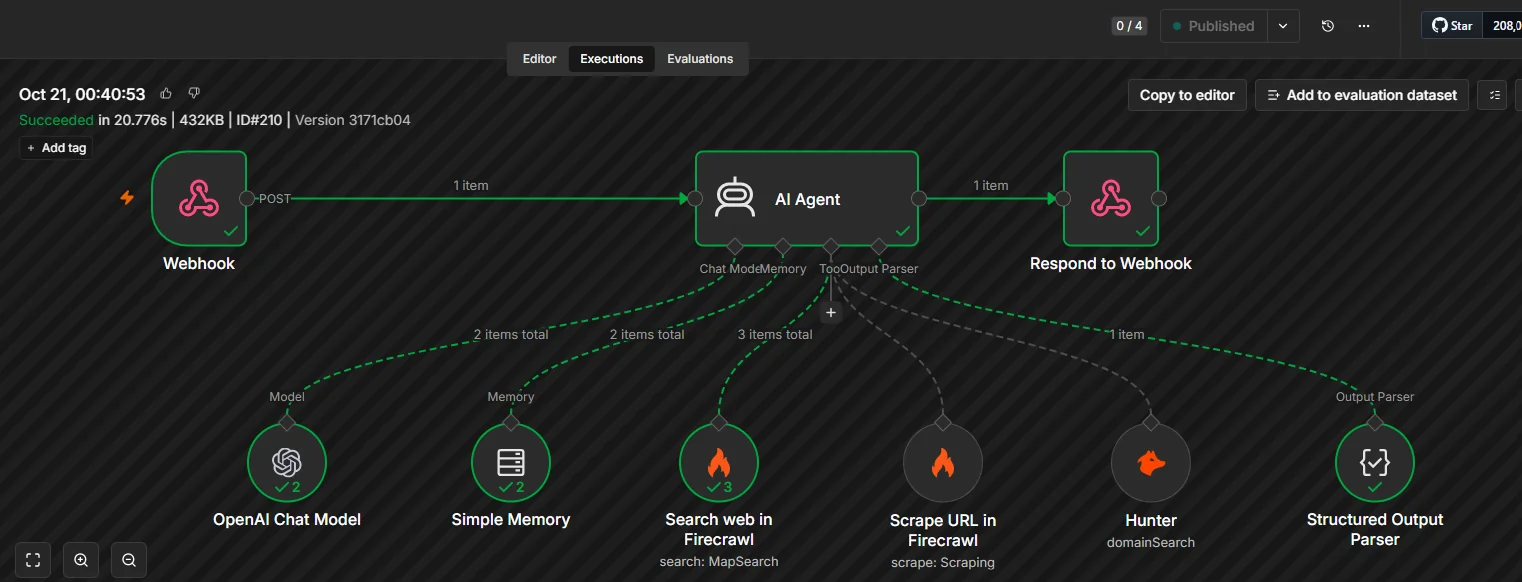Open the AI Agent node
This screenshot has width=1522, height=582.
[x=806, y=198]
